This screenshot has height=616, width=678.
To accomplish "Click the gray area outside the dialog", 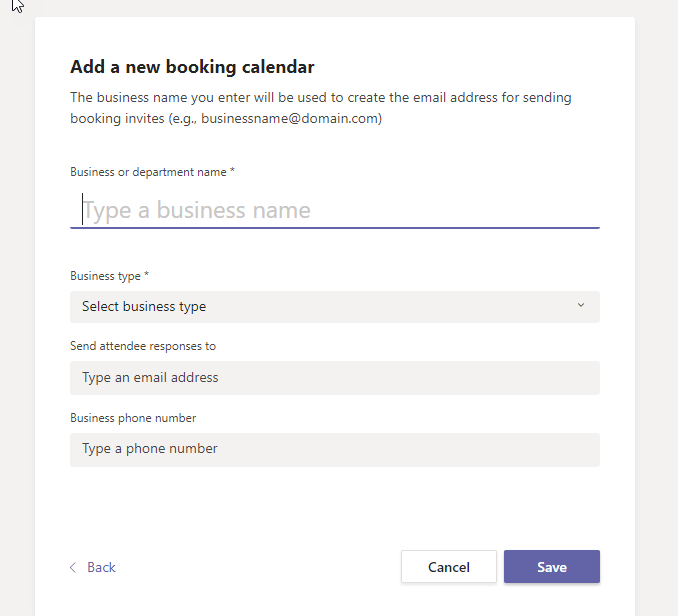I will [x=655, y=300].
